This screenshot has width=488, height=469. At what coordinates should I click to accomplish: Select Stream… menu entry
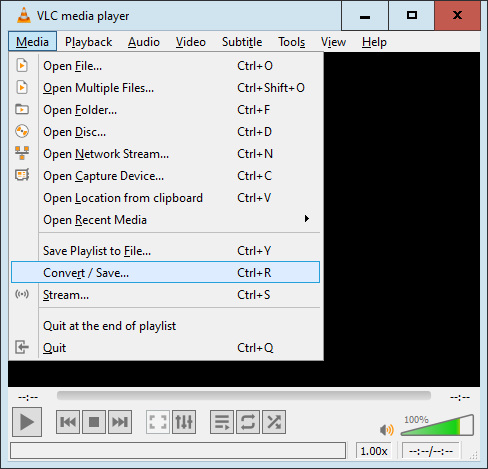click(x=165, y=295)
